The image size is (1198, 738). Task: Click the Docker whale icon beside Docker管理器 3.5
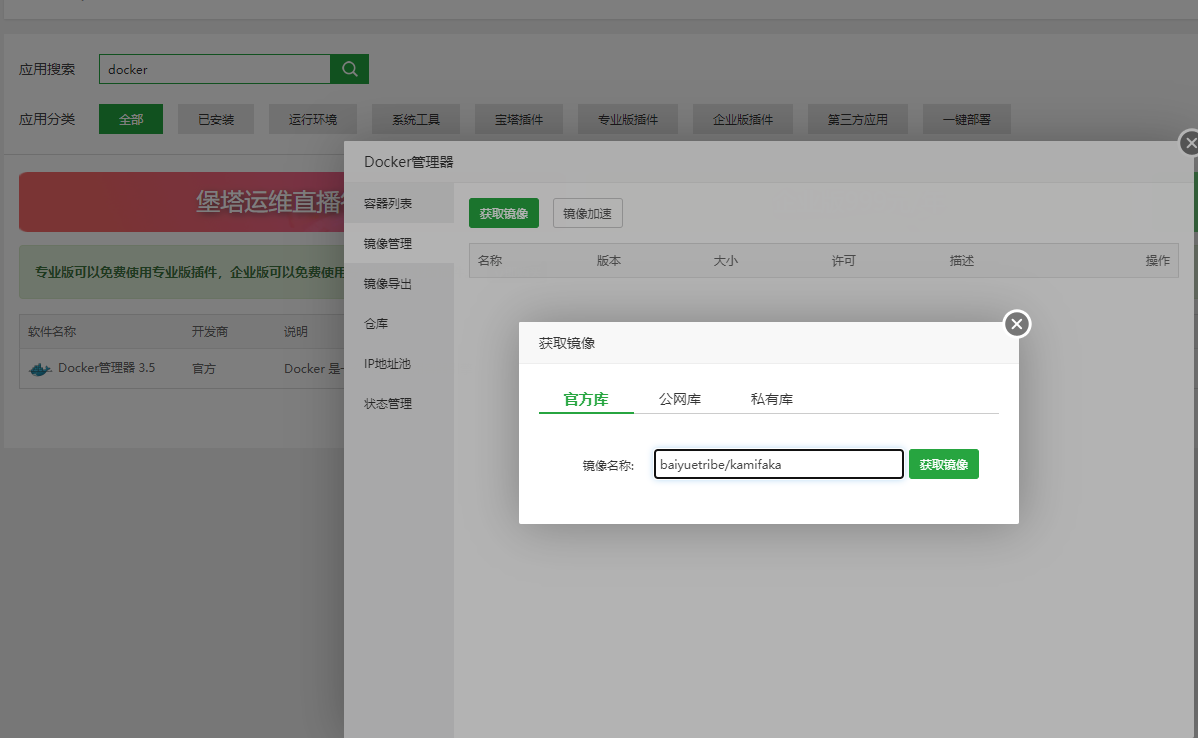point(38,368)
